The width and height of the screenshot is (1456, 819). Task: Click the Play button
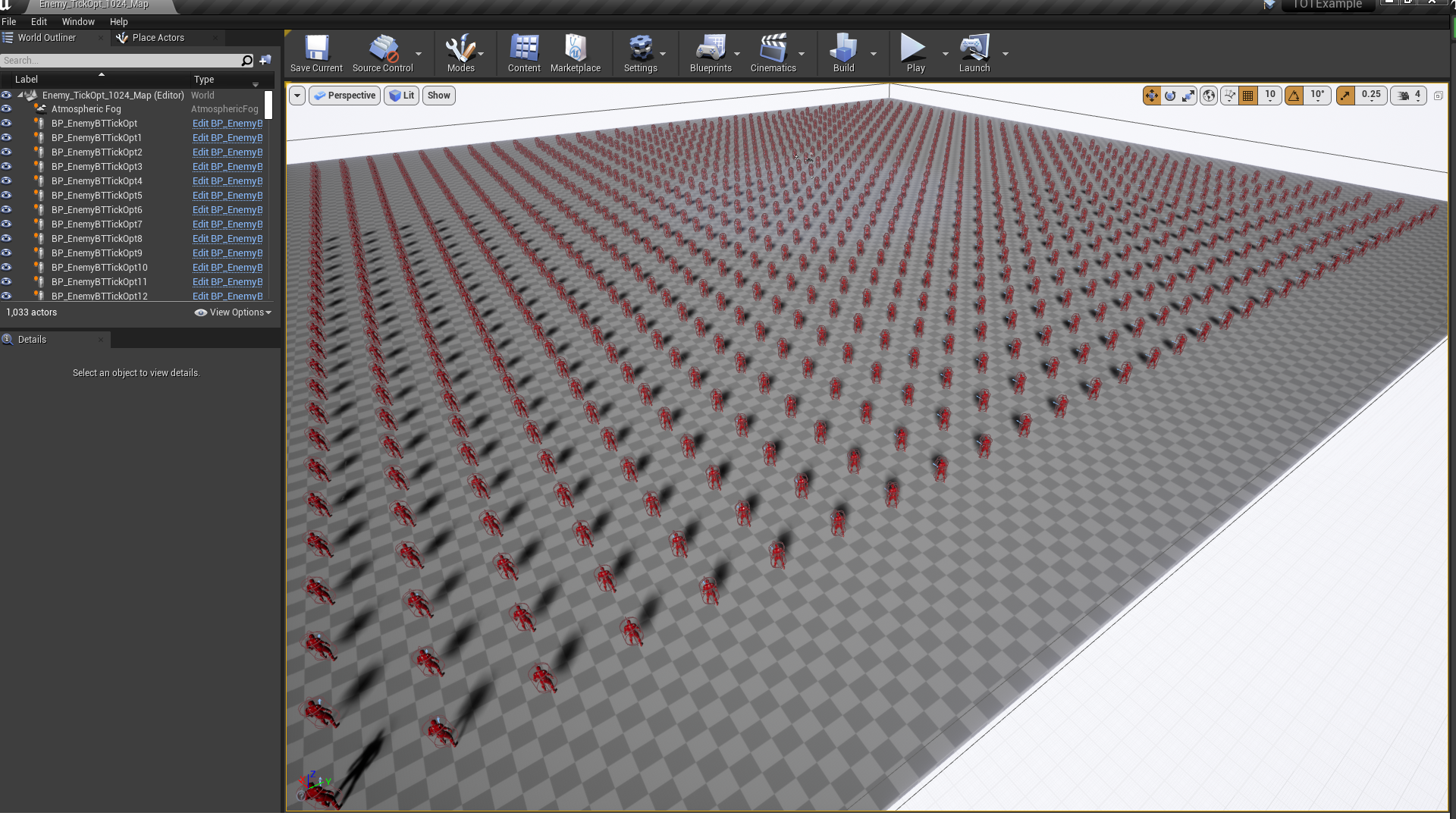click(913, 53)
